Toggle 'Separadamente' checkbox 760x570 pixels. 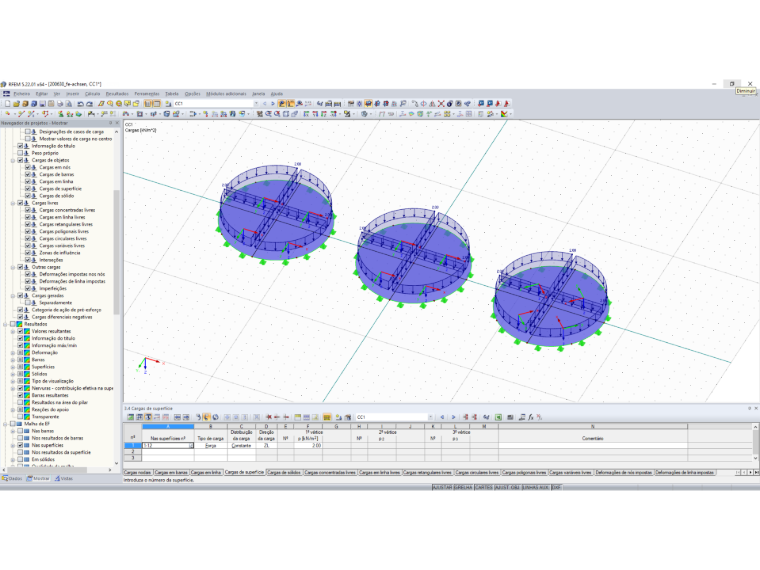tap(28, 302)
